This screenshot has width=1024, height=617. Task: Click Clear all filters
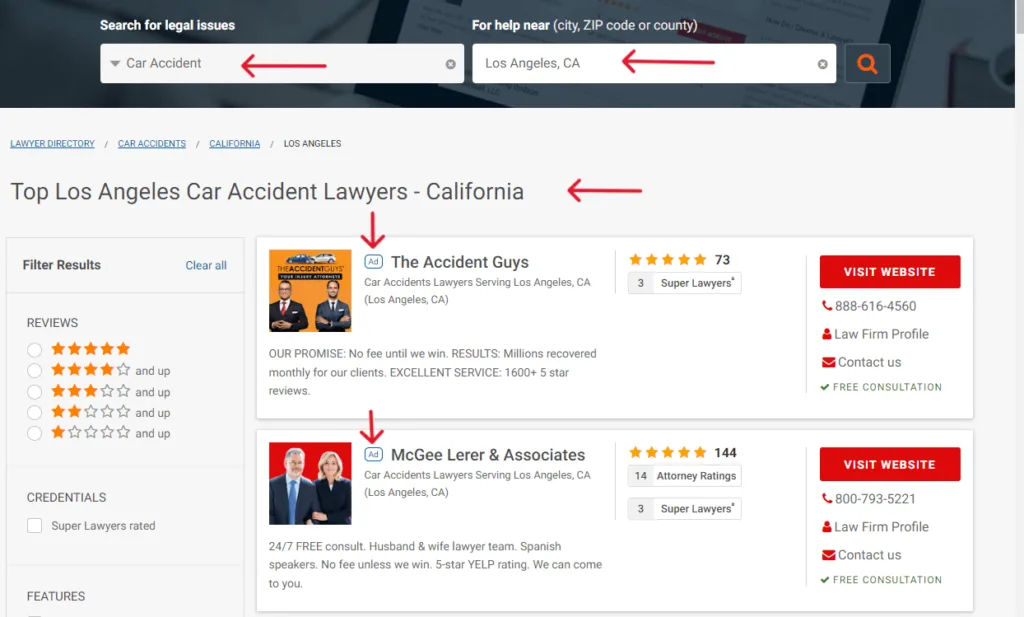[x=206, y=265]
